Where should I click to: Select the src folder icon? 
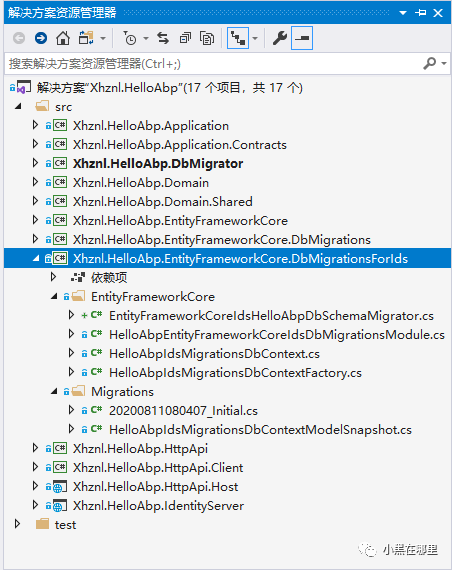point(42,106)
